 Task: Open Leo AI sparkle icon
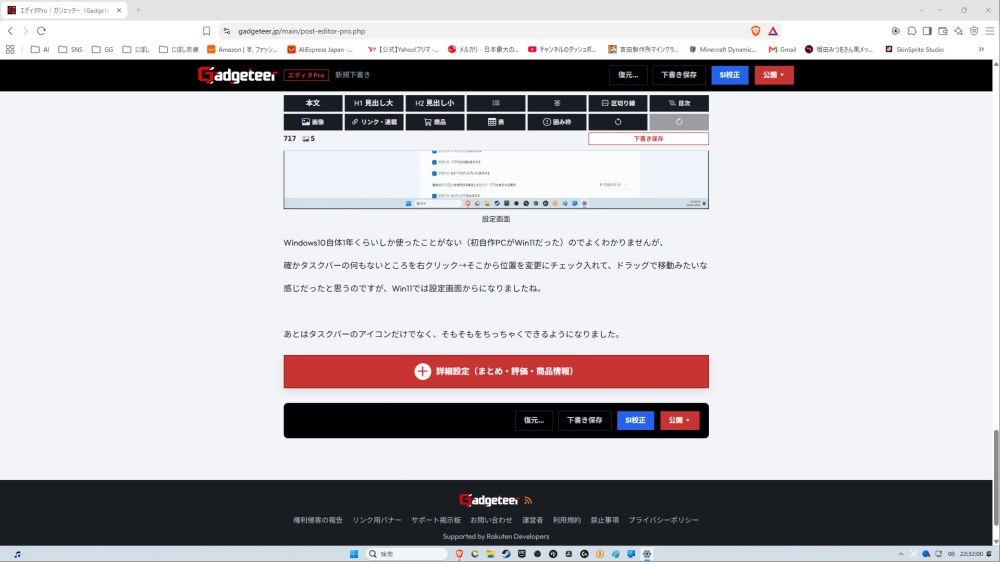coord(958,31)
